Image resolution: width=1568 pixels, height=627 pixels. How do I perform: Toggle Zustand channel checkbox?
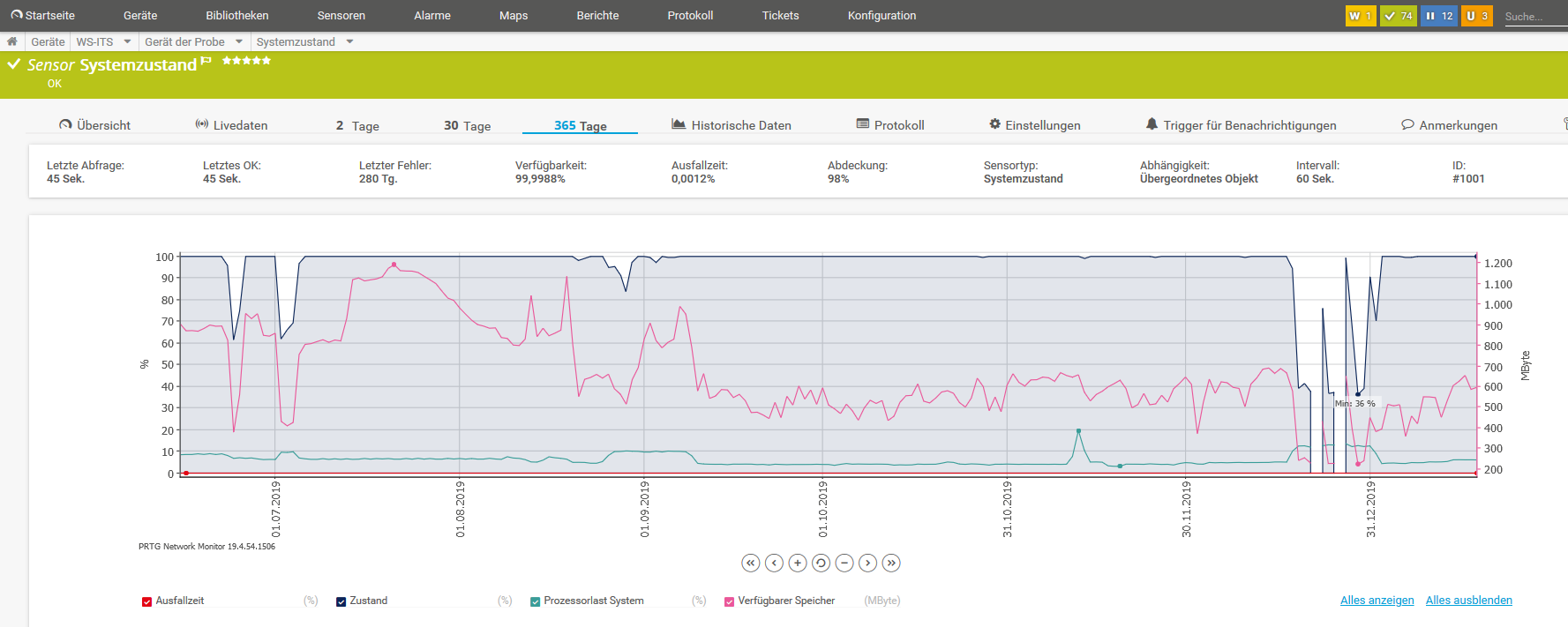(x=341, y=601)
